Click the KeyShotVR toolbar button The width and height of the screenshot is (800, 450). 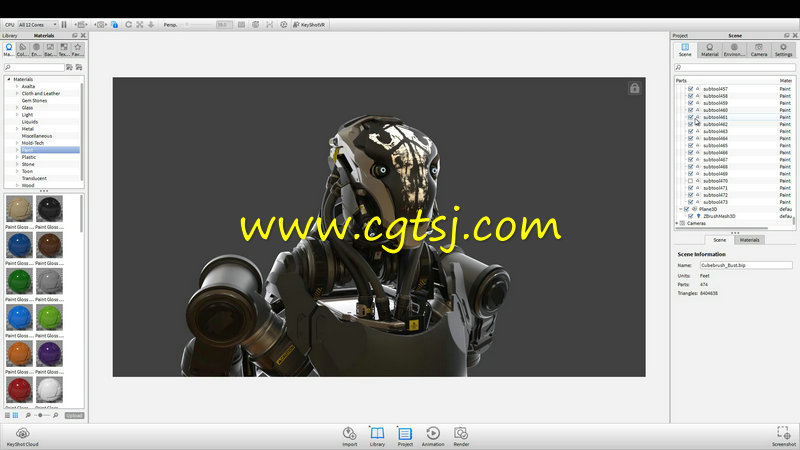pos(309,24)
